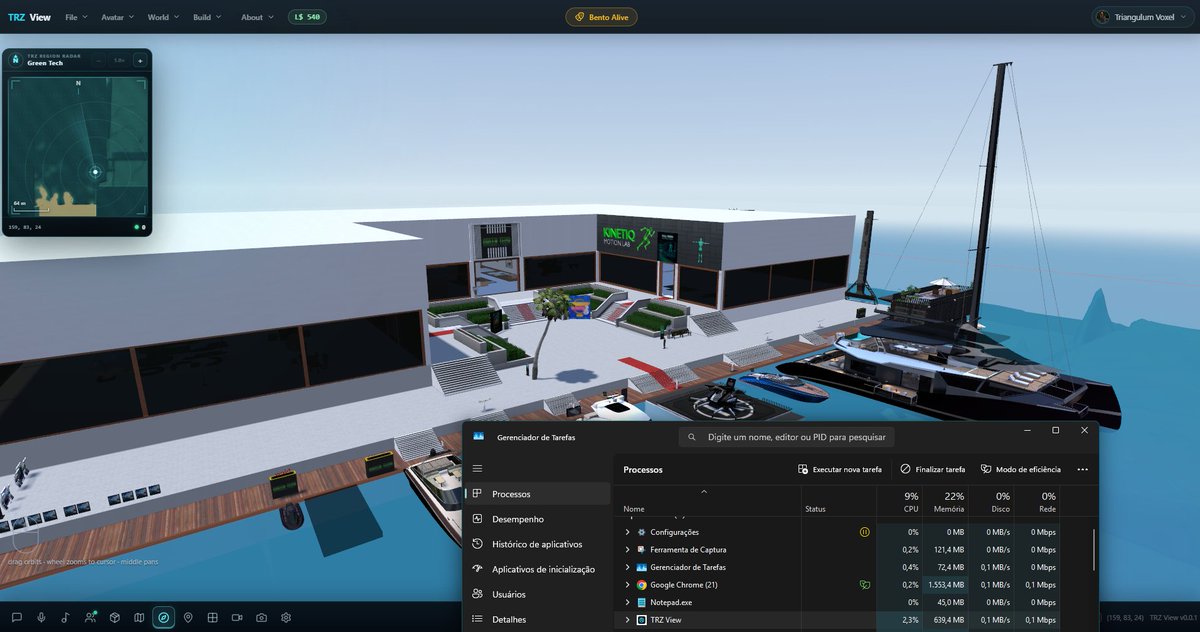Sort by the Nome column header
The height and width of the screenshot is (632, 1200).
634,509
